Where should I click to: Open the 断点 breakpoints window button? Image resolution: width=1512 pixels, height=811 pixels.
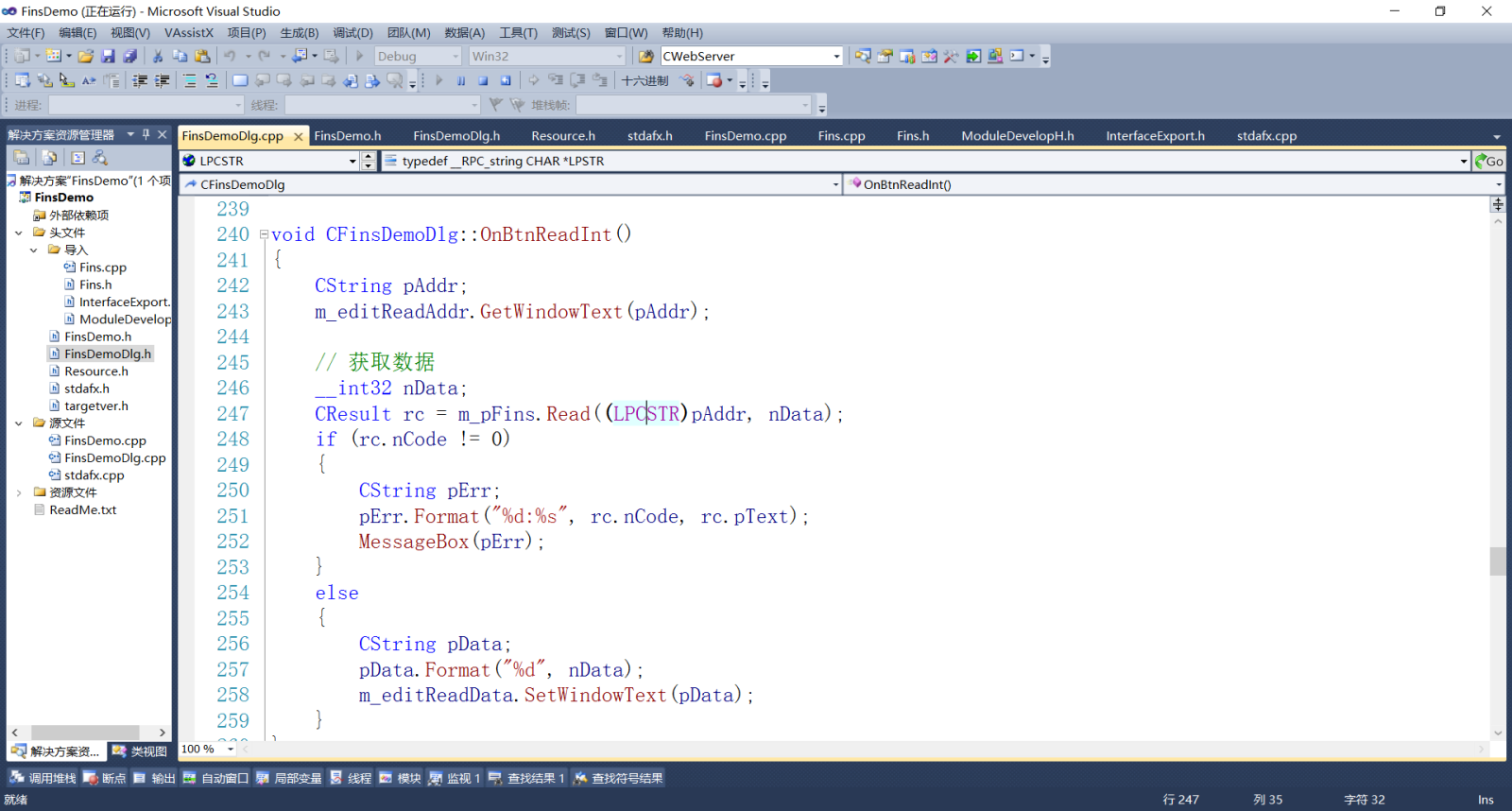click(104, 778)
